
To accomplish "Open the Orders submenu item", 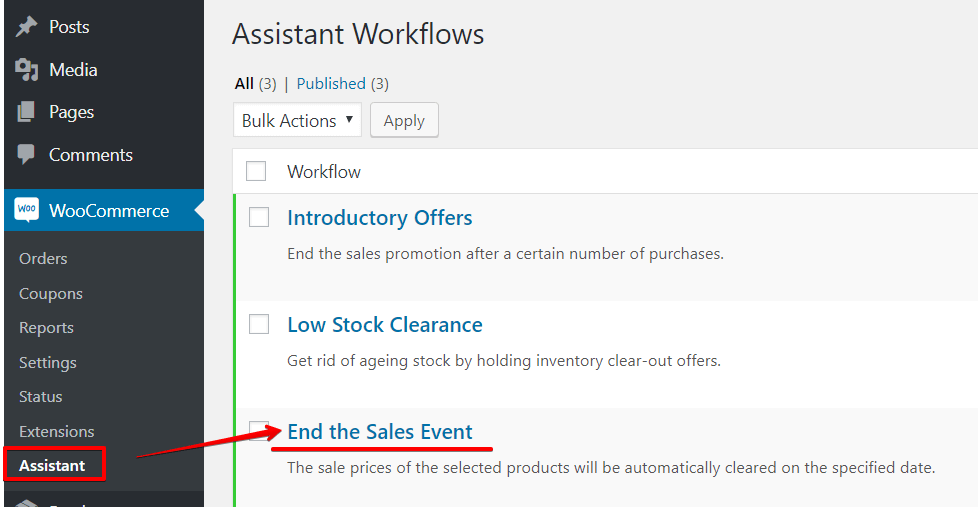I will point(43,258).
